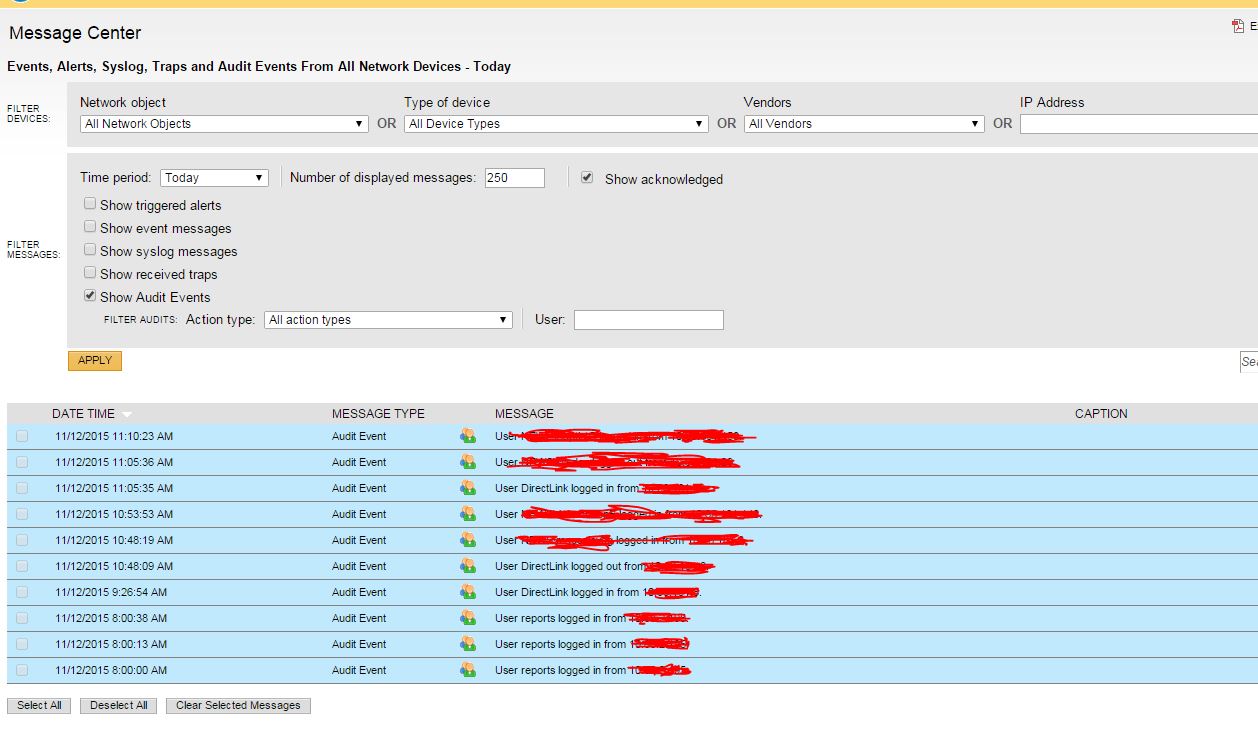Click audit event icon for 8:00:13 AM row
This screenshot has height=731, width=1258.
pyautogui.click(x=467, y=644)
